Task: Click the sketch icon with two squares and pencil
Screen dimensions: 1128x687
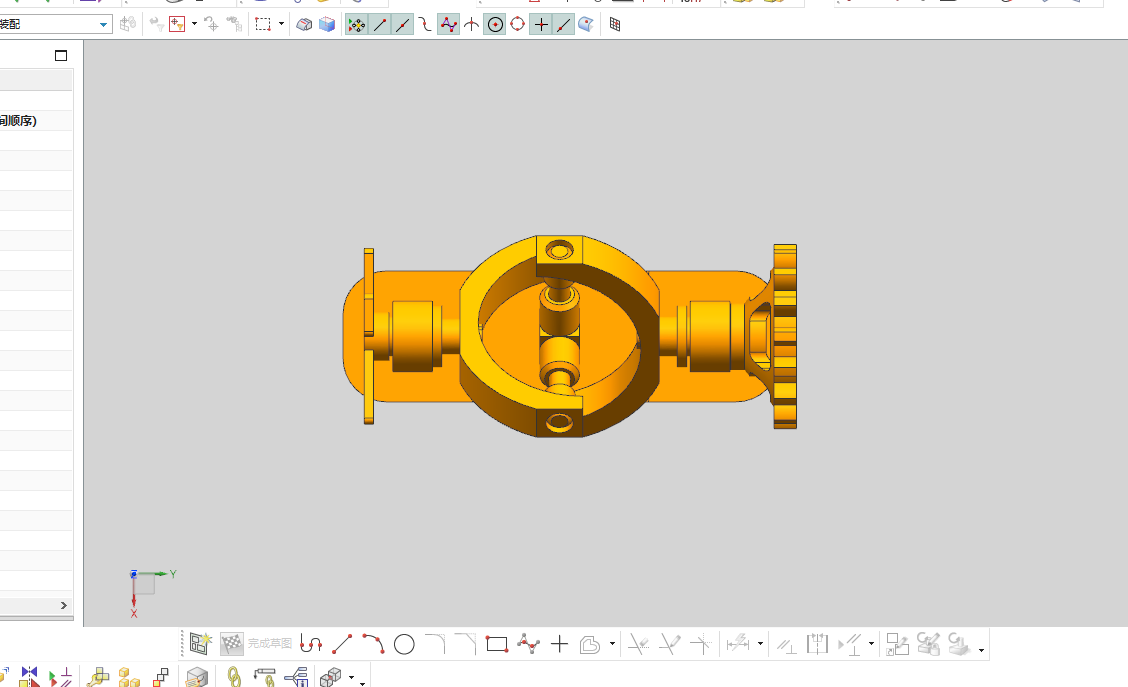Action: [x=897, y=644]
